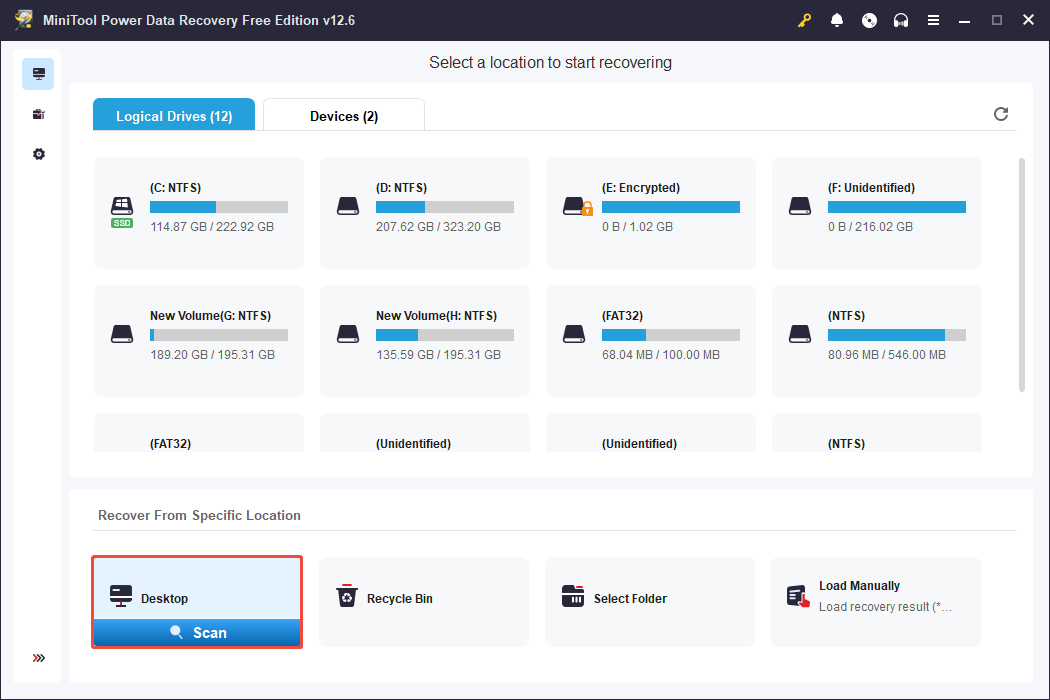This screenshot has width=1050, height=700.
Task: Click the drive list vertical scrollbar
Action: click(1021, 274)
